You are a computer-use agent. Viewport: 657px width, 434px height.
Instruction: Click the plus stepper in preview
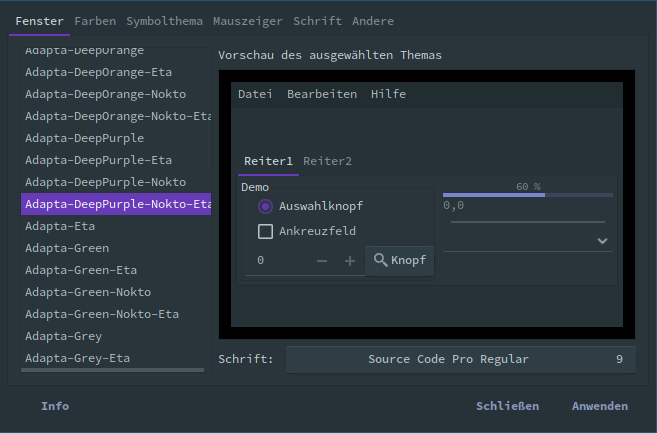[x=350, y=261]
